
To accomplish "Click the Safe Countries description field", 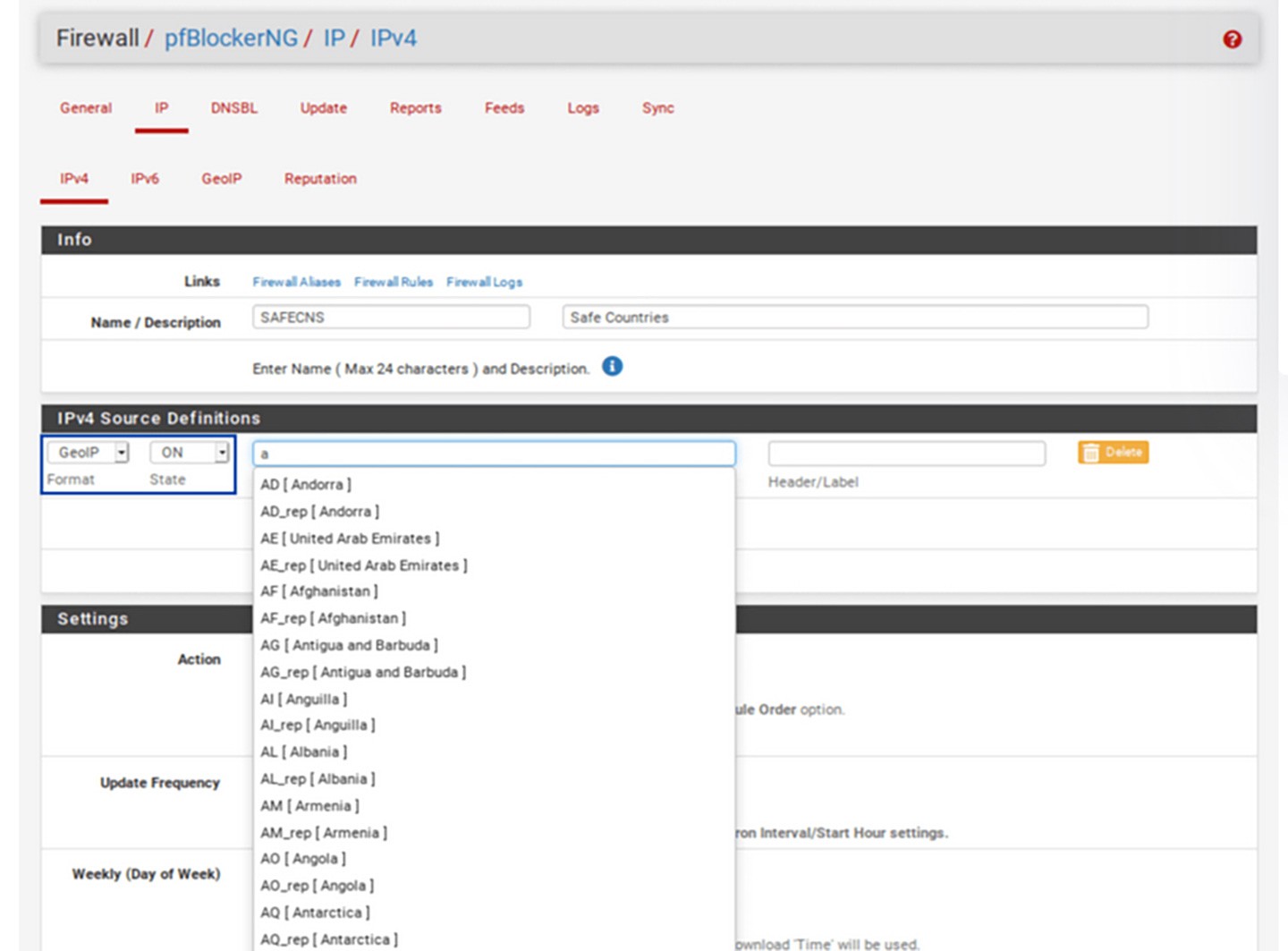I will pos(854,318).
